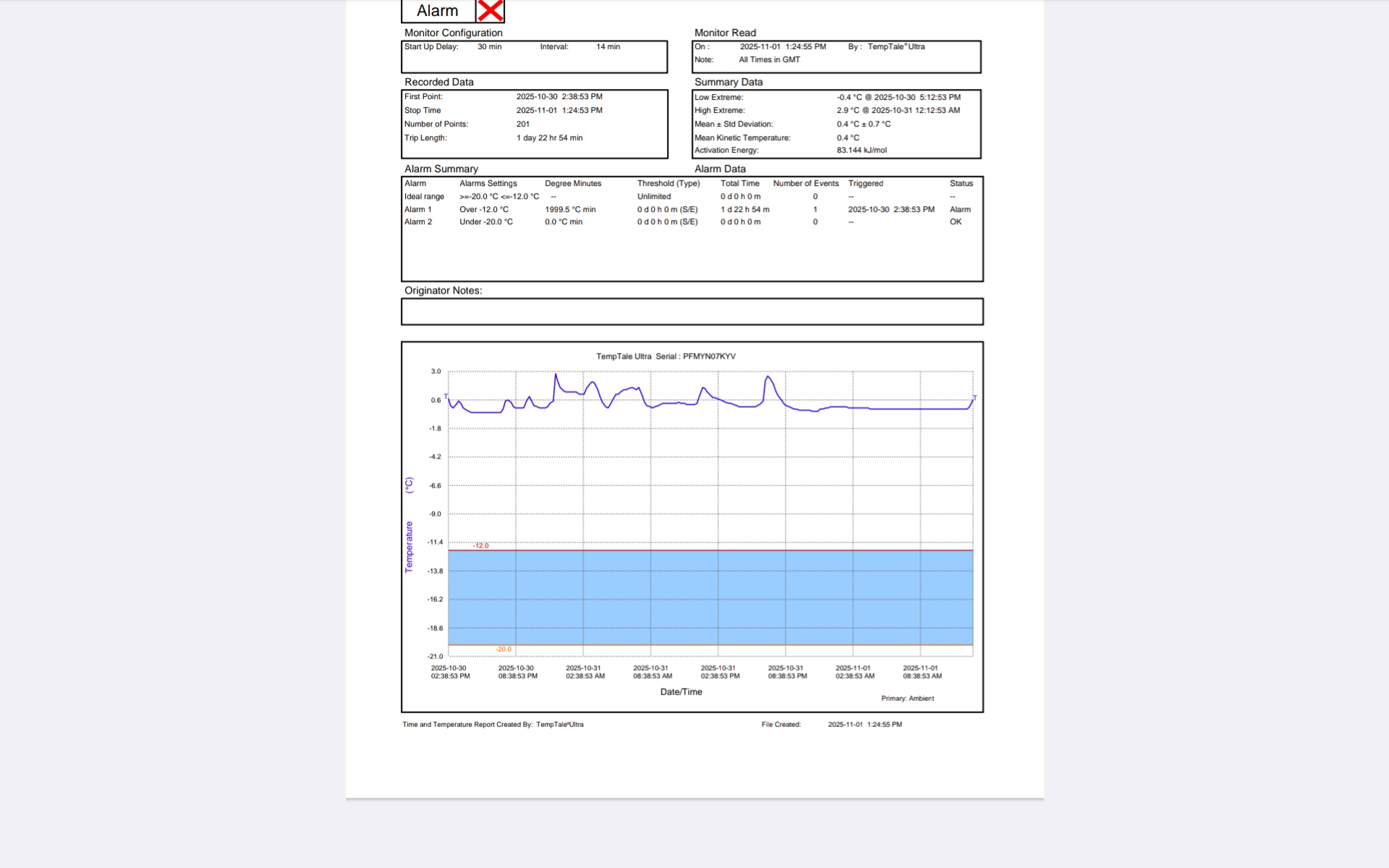The image size is (1389, 868).
Task: Click the blue shaded ideal range area
Action: [709, 597]
